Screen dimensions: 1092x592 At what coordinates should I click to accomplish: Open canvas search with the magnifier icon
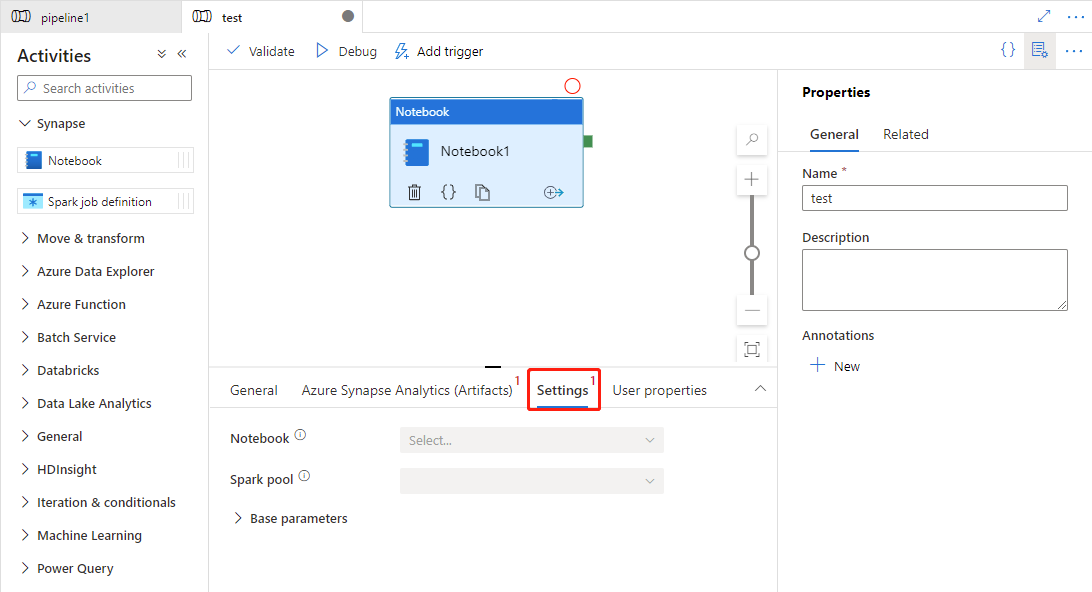pyautogui.click(x=751, y=140)
